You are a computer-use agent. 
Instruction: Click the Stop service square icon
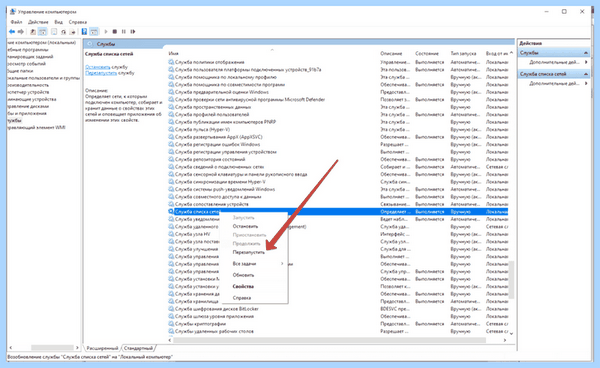114,32
